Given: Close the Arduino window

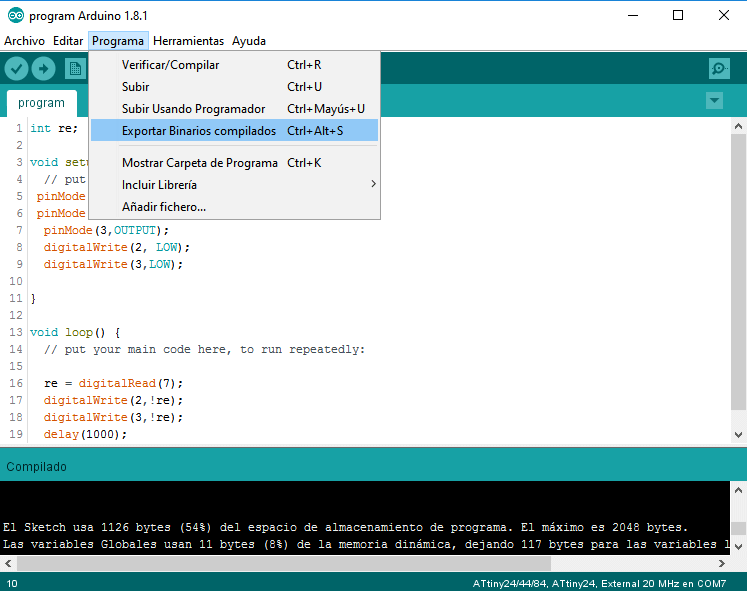Looking at the screenshot, I should pyautogui.click(x=724, y=15).
